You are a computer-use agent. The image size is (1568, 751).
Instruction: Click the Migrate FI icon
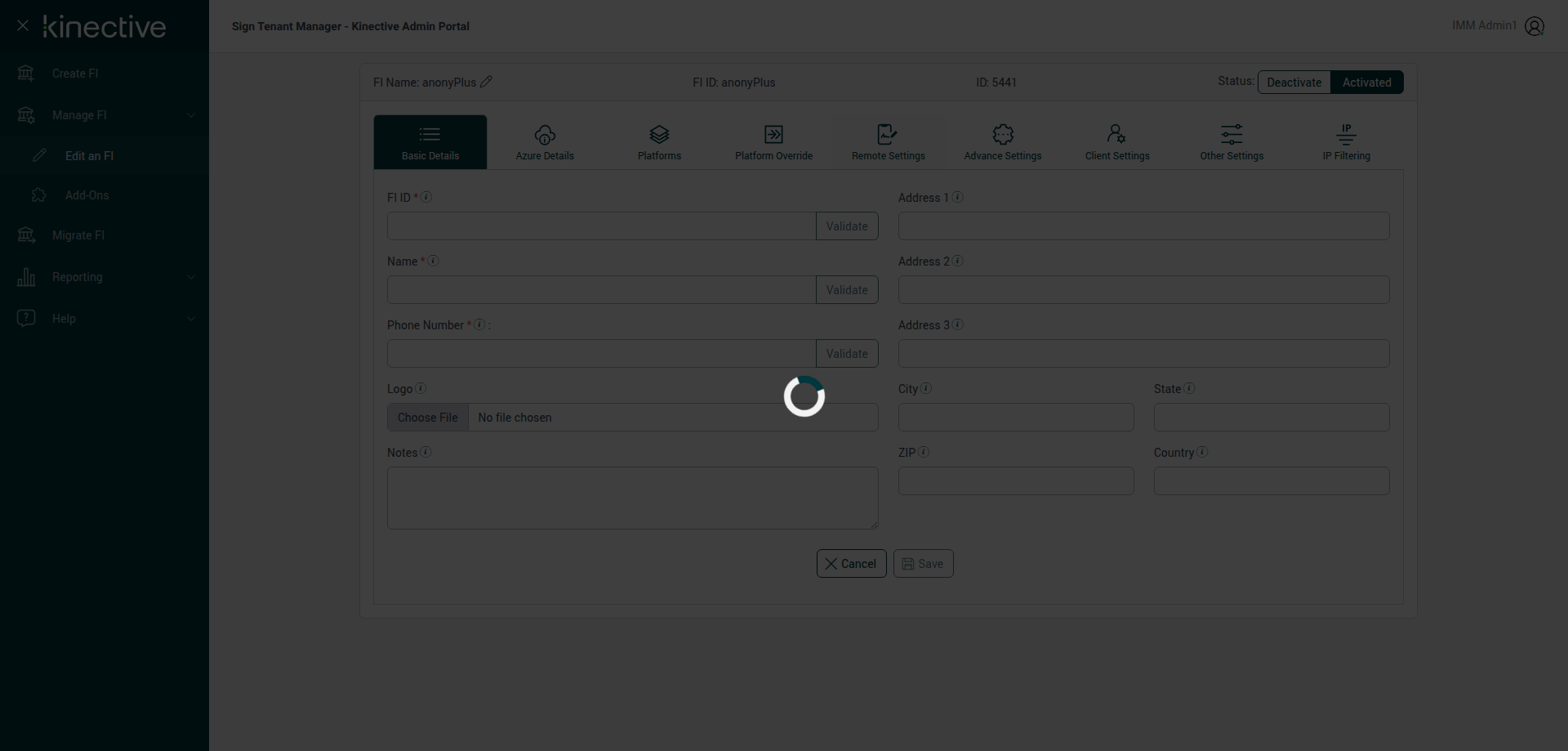(x=26, y=235)
